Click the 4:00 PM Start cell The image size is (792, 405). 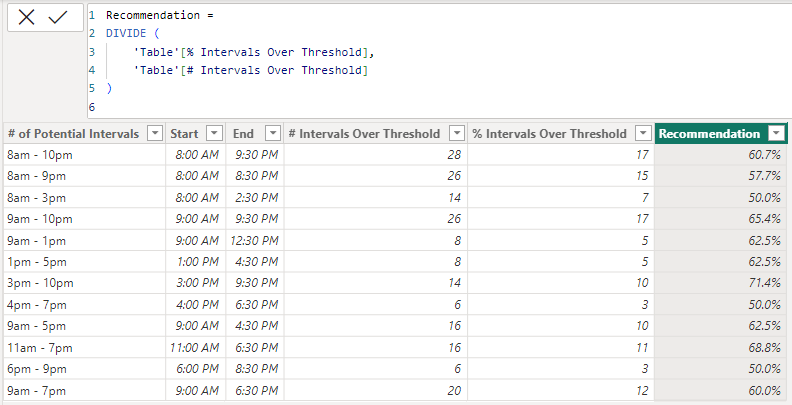[x=197, y=305]
